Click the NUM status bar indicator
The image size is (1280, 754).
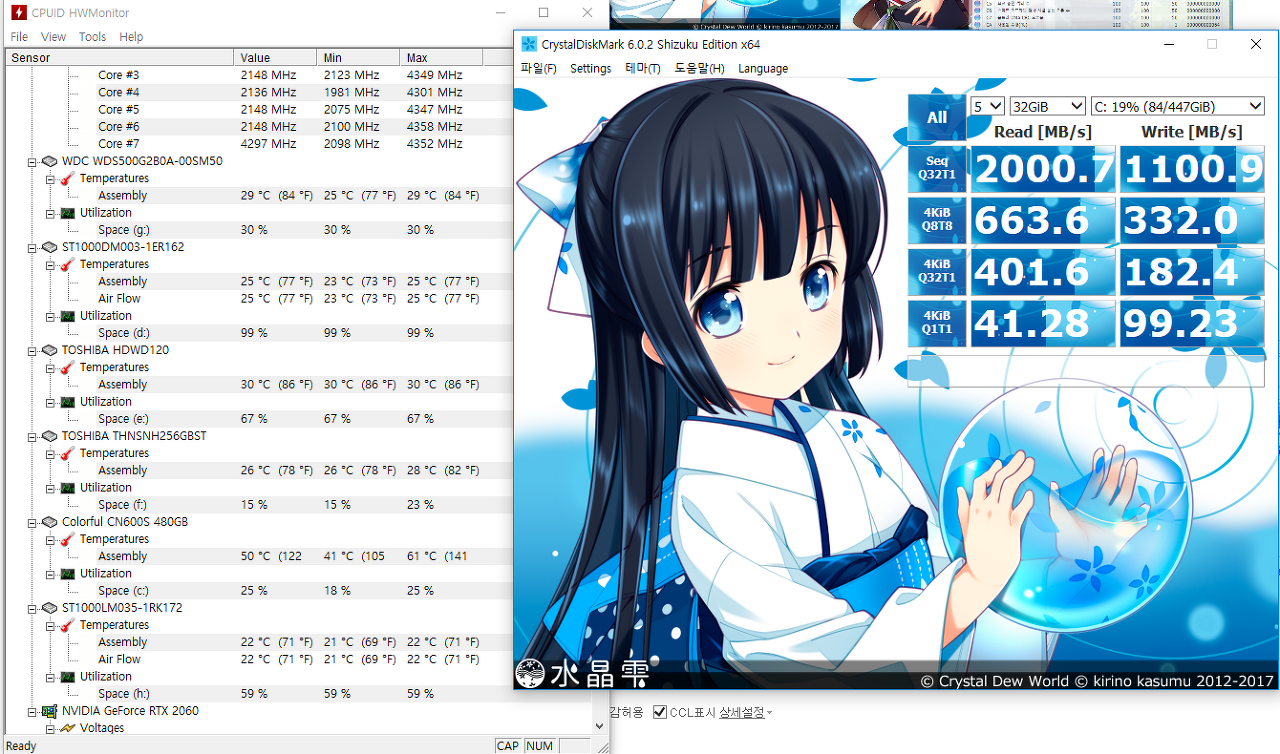(x=539, y=746)
